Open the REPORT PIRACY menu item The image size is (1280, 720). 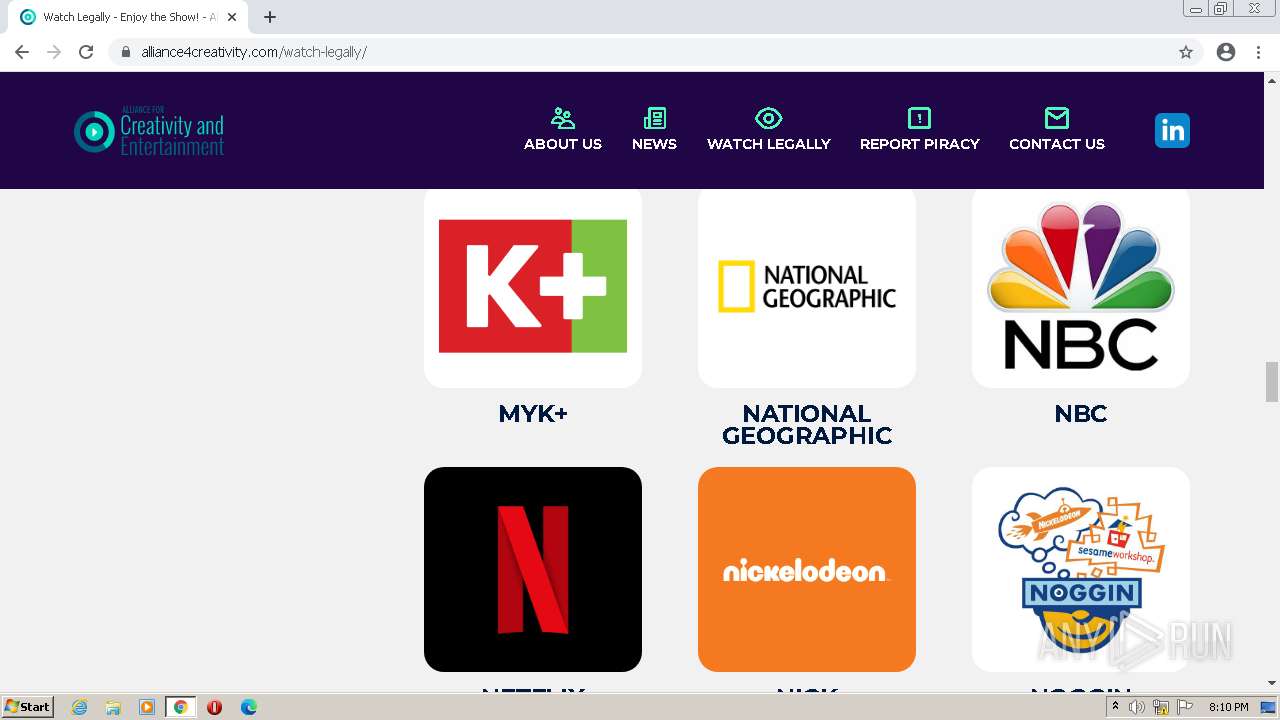tap(920, 144)
